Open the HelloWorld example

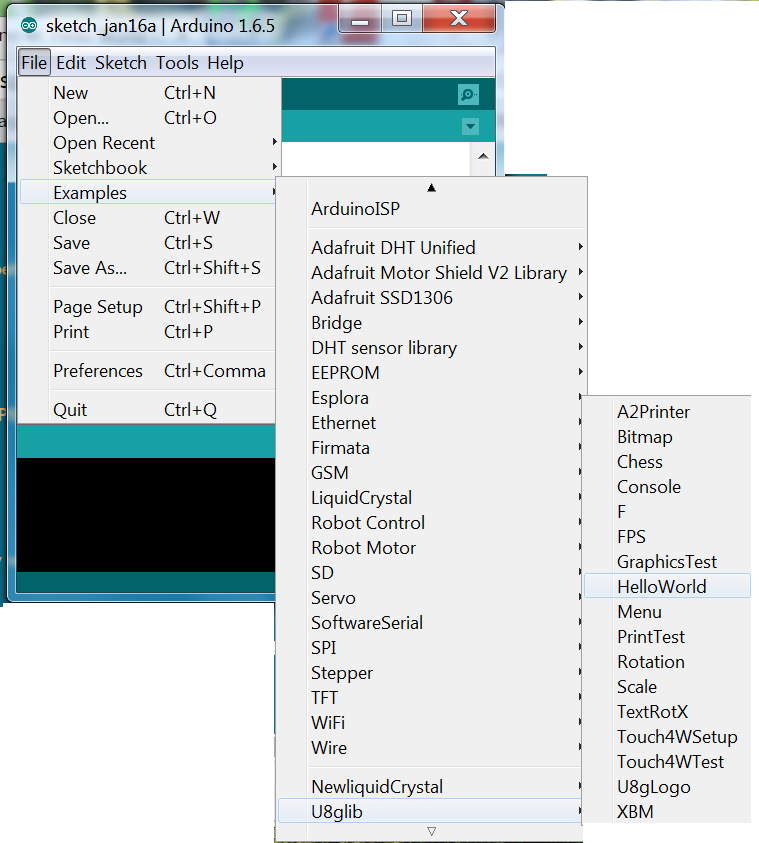click(x=667, y=587)
